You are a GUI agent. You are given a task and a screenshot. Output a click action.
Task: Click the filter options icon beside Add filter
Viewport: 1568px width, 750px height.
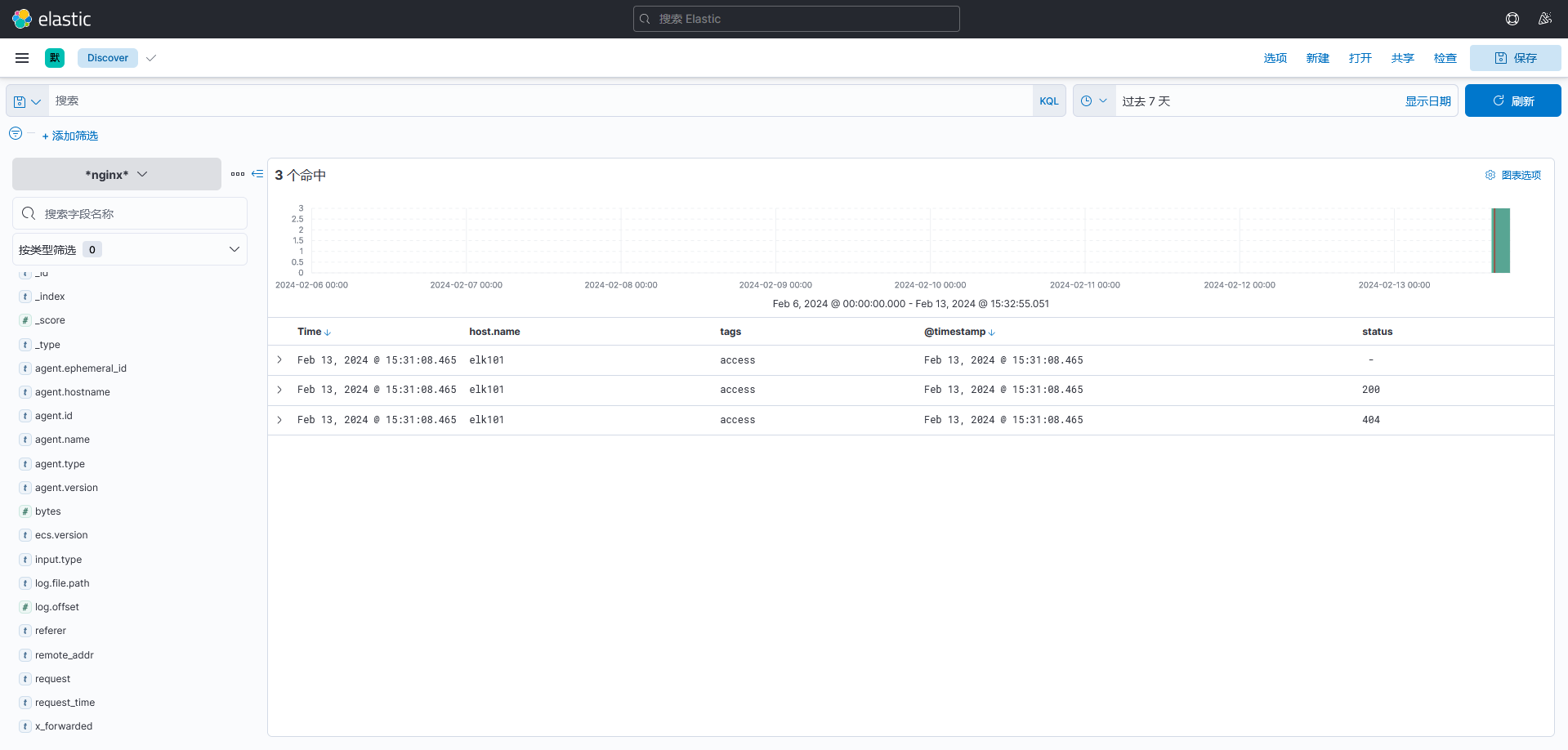16,134
